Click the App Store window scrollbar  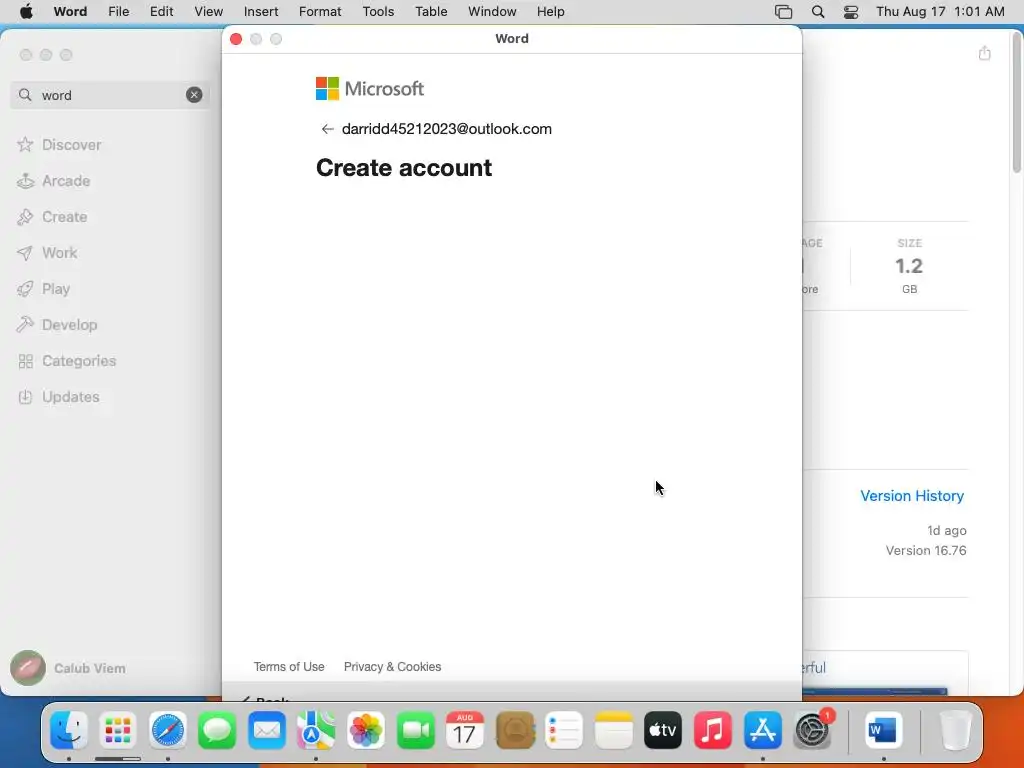coord(1017,103)
